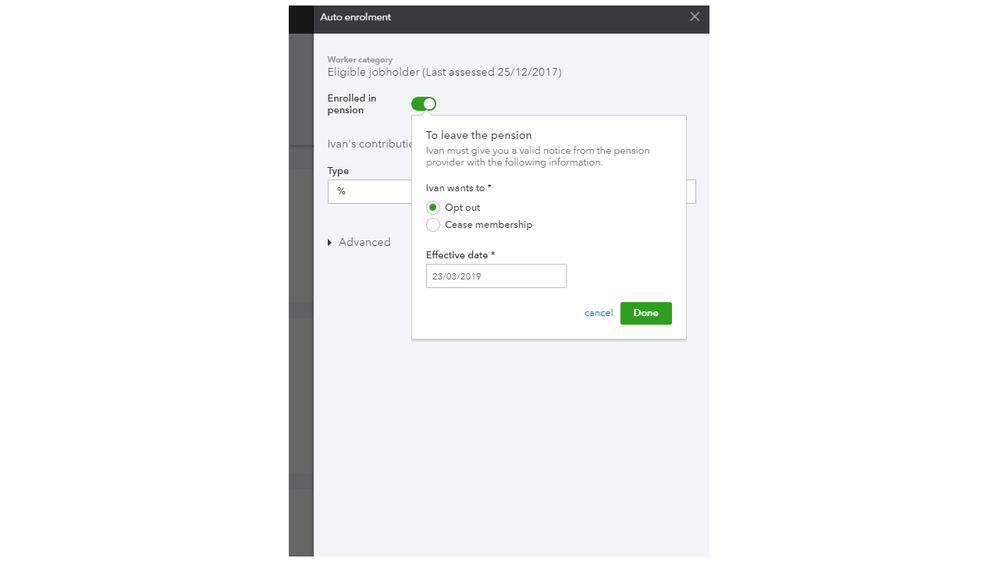
Task: Click the Effective date label
Action: (x=460, y=255)
